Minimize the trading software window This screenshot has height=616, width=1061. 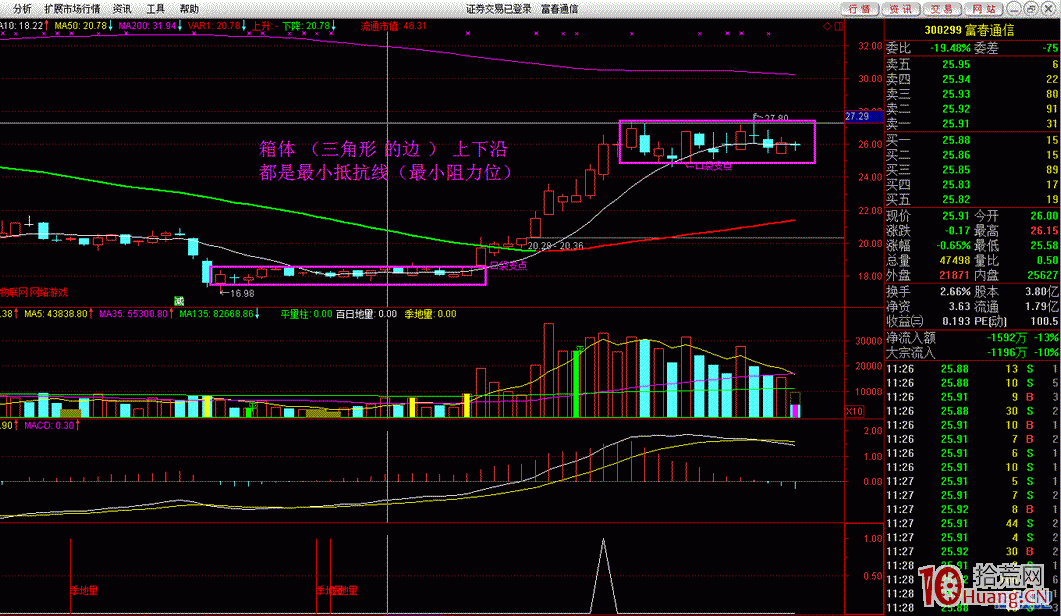click(x=1014, y=9)
